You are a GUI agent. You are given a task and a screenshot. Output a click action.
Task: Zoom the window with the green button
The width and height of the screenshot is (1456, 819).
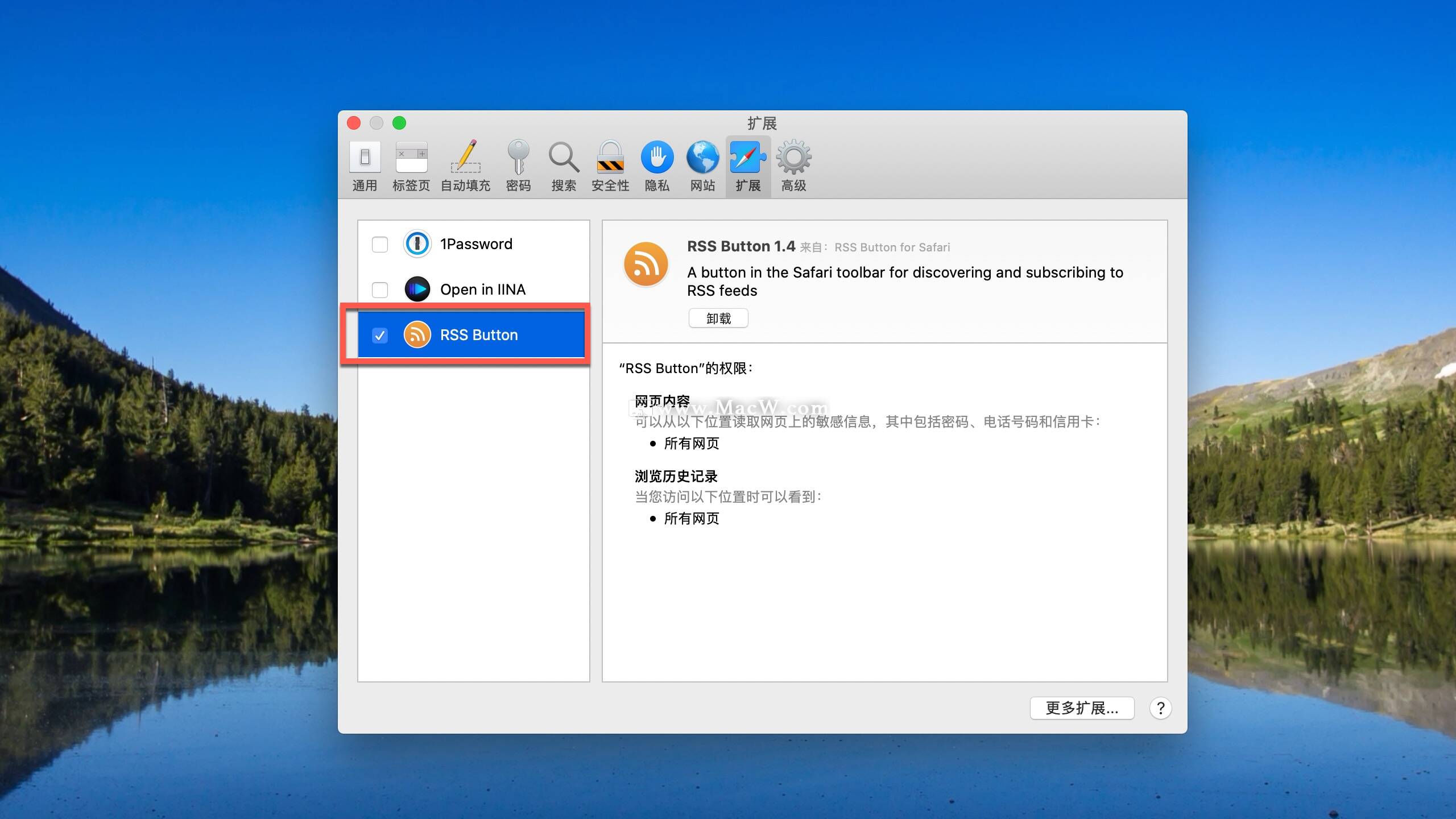[399, 123]
